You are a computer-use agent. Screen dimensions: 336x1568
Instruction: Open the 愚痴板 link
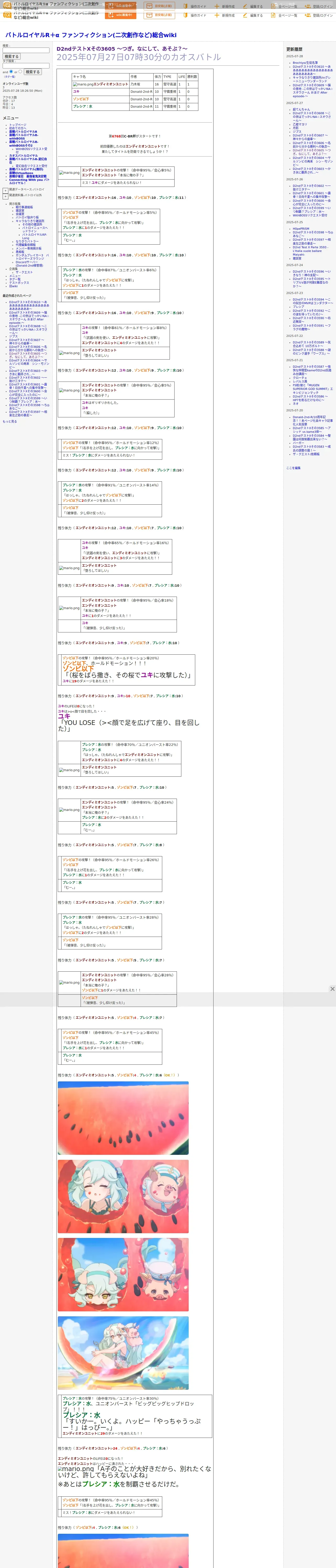[20, 251]
